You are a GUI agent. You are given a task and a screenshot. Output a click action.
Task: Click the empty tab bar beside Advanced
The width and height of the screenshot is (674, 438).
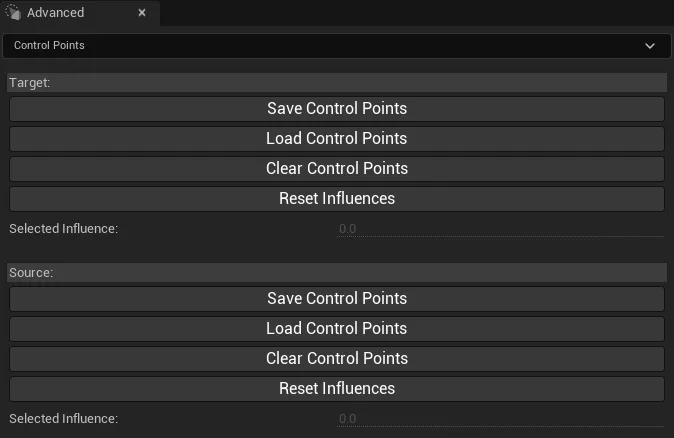click(417, 13)
